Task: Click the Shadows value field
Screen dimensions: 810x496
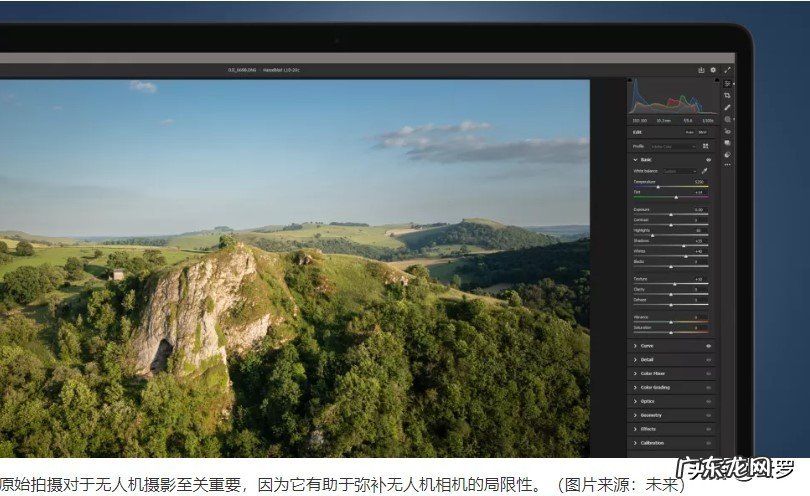Action: [x=699, y=241]
